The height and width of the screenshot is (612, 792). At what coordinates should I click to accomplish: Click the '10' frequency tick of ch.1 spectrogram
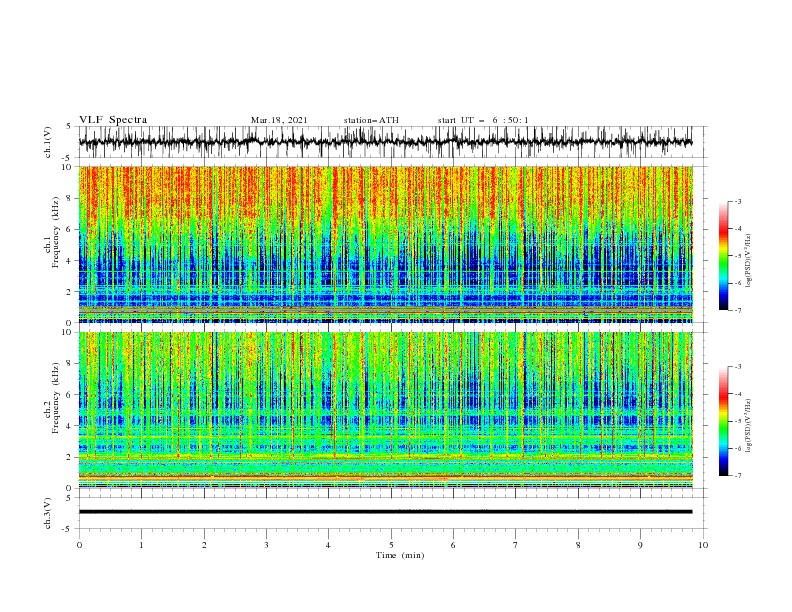pyautogui.click(x=67, y=167)
